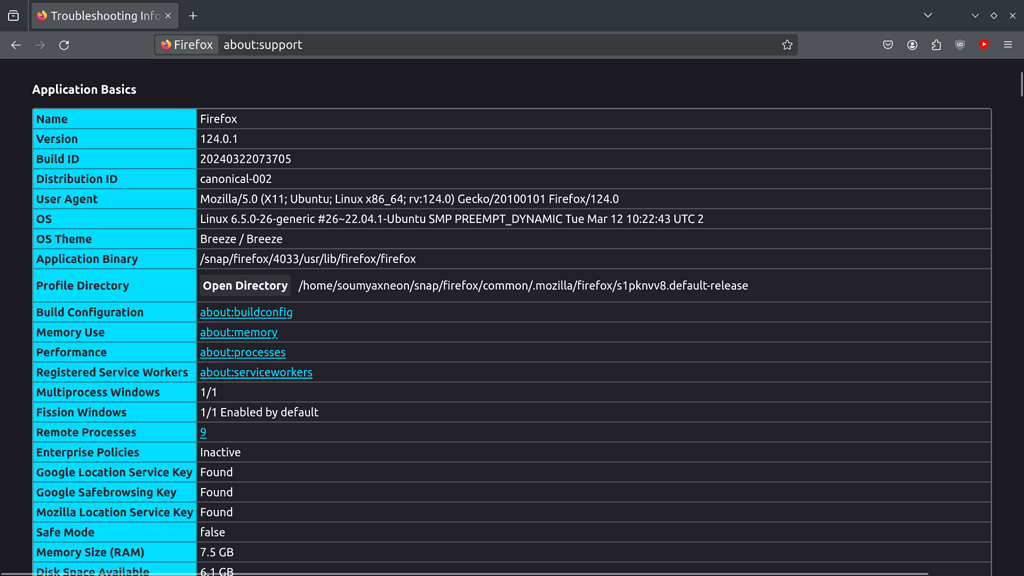
Task: Bookmark this page with the star
Action: click(x=786, y=45)
